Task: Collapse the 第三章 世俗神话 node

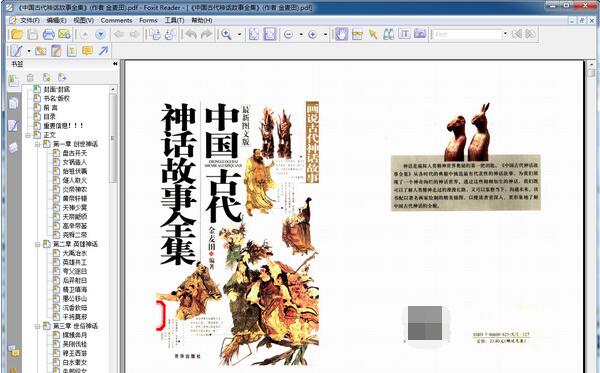Action: (38, 326)
